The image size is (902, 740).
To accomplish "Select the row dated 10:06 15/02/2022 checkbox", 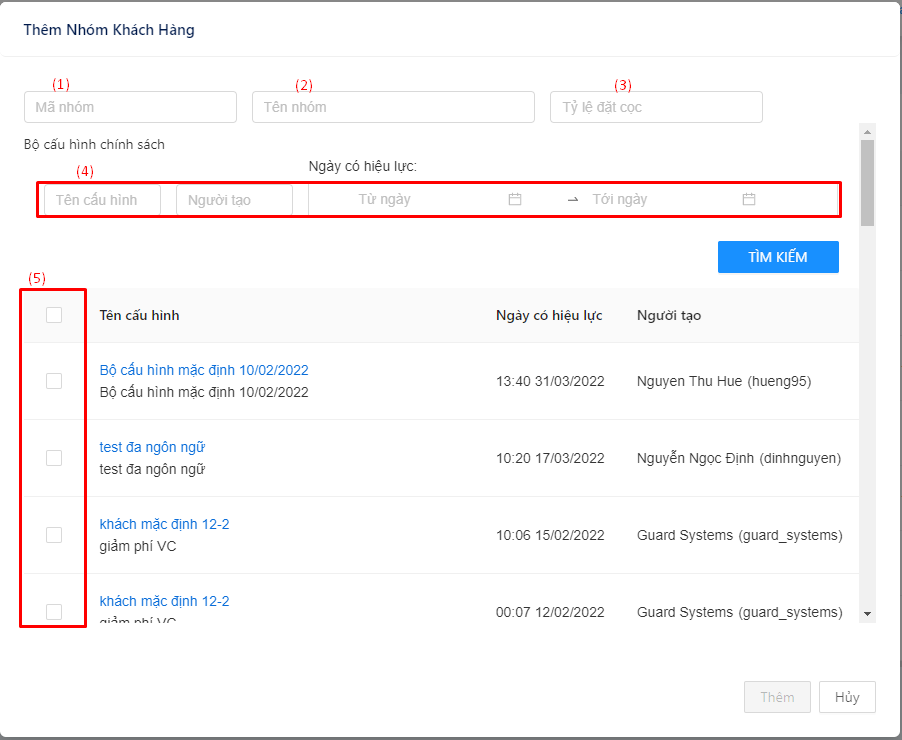I will coord(54,535).
